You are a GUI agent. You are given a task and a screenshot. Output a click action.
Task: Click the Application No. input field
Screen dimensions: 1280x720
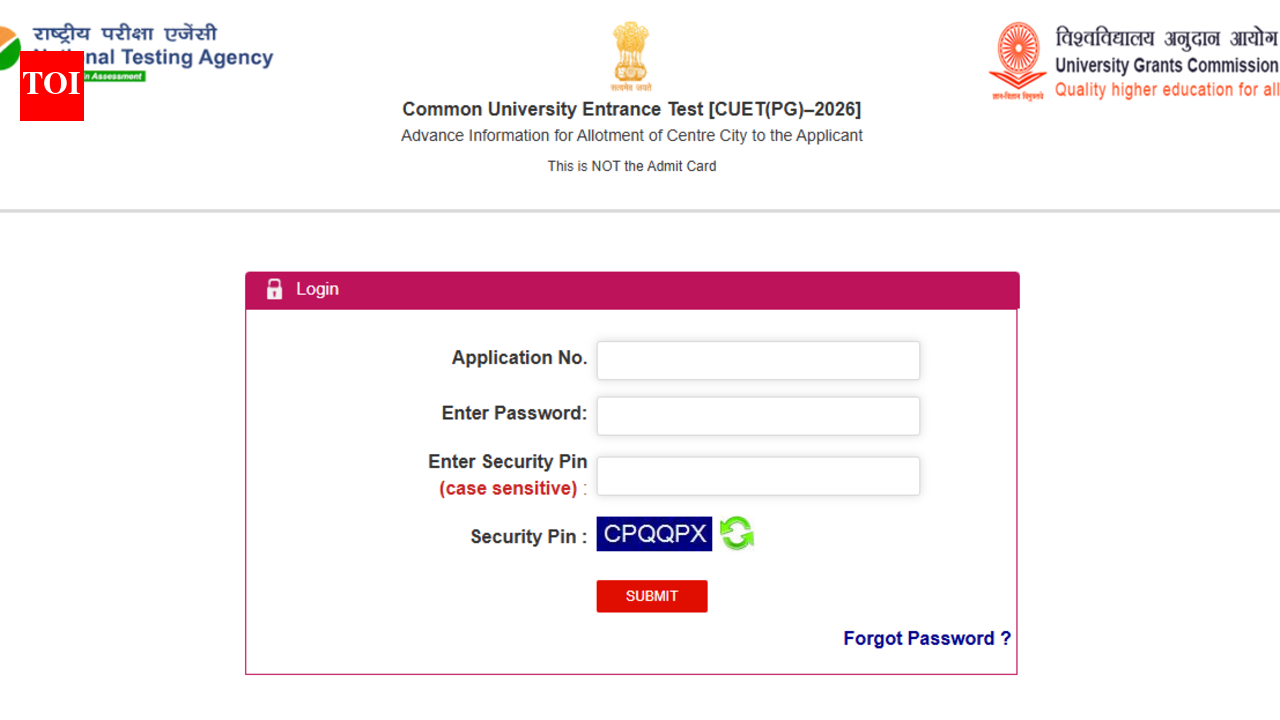(x=757, y=360)
